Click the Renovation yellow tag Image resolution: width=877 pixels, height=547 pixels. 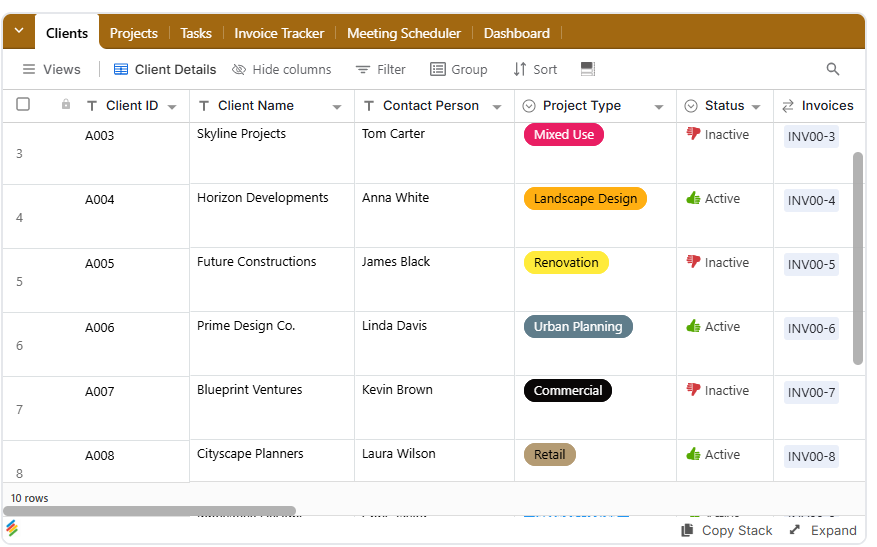click(566, 262)
